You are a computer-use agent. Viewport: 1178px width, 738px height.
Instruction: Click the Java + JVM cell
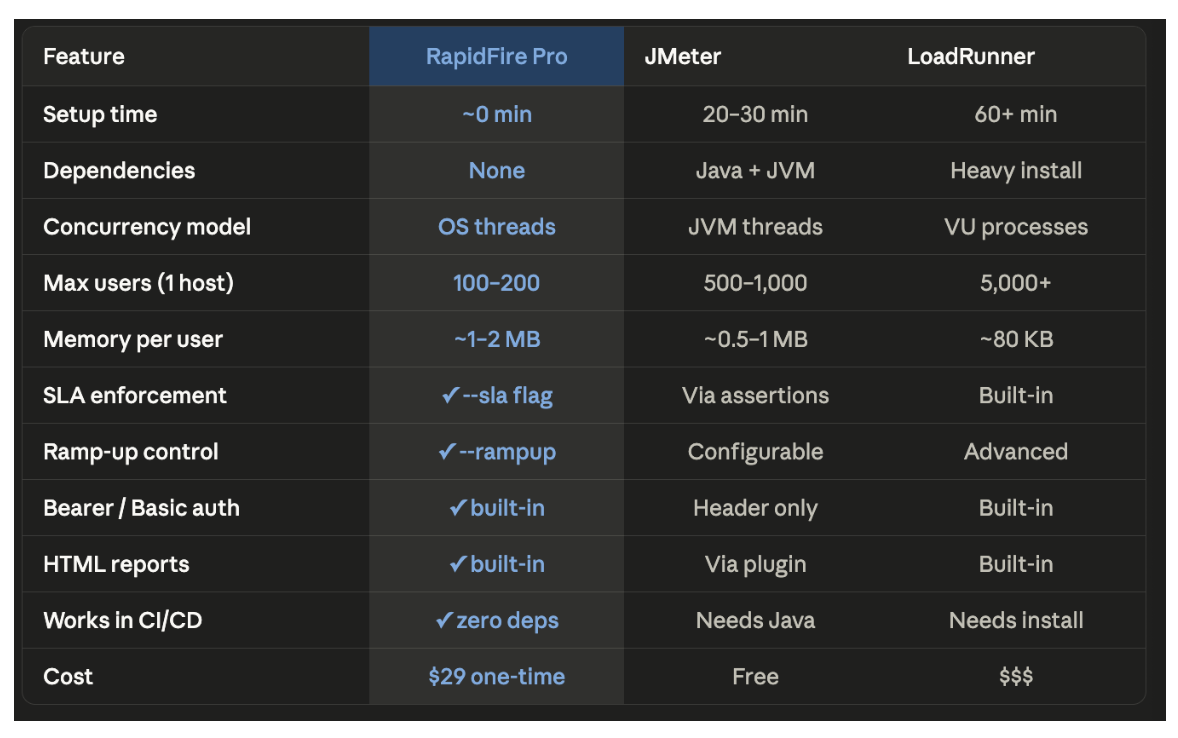click(x=755, y=171)
